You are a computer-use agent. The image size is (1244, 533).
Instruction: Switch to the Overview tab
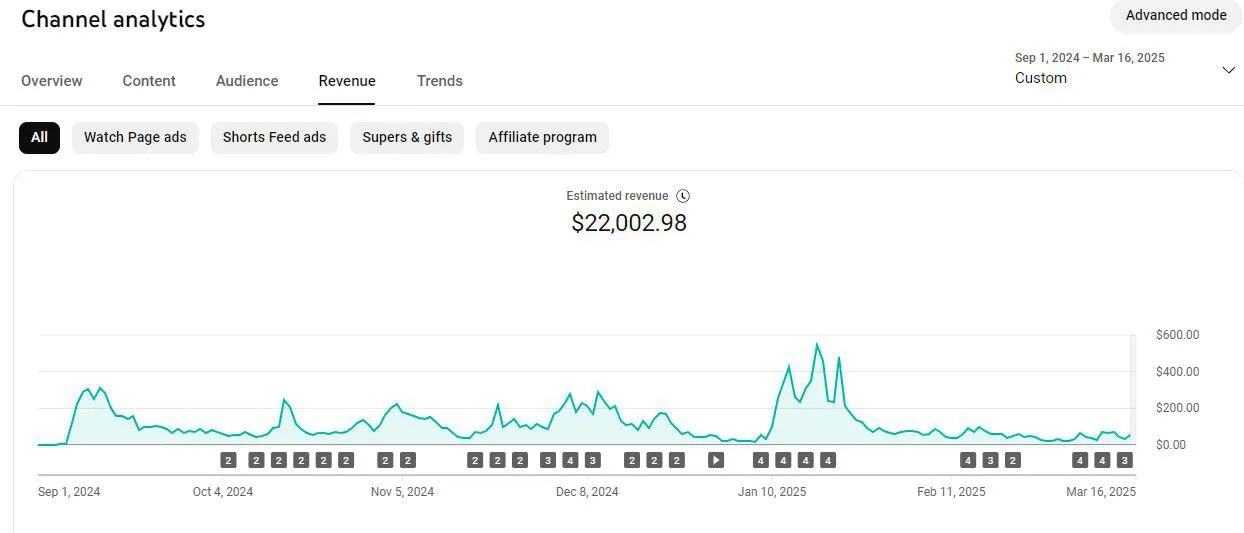click(52, 81)
